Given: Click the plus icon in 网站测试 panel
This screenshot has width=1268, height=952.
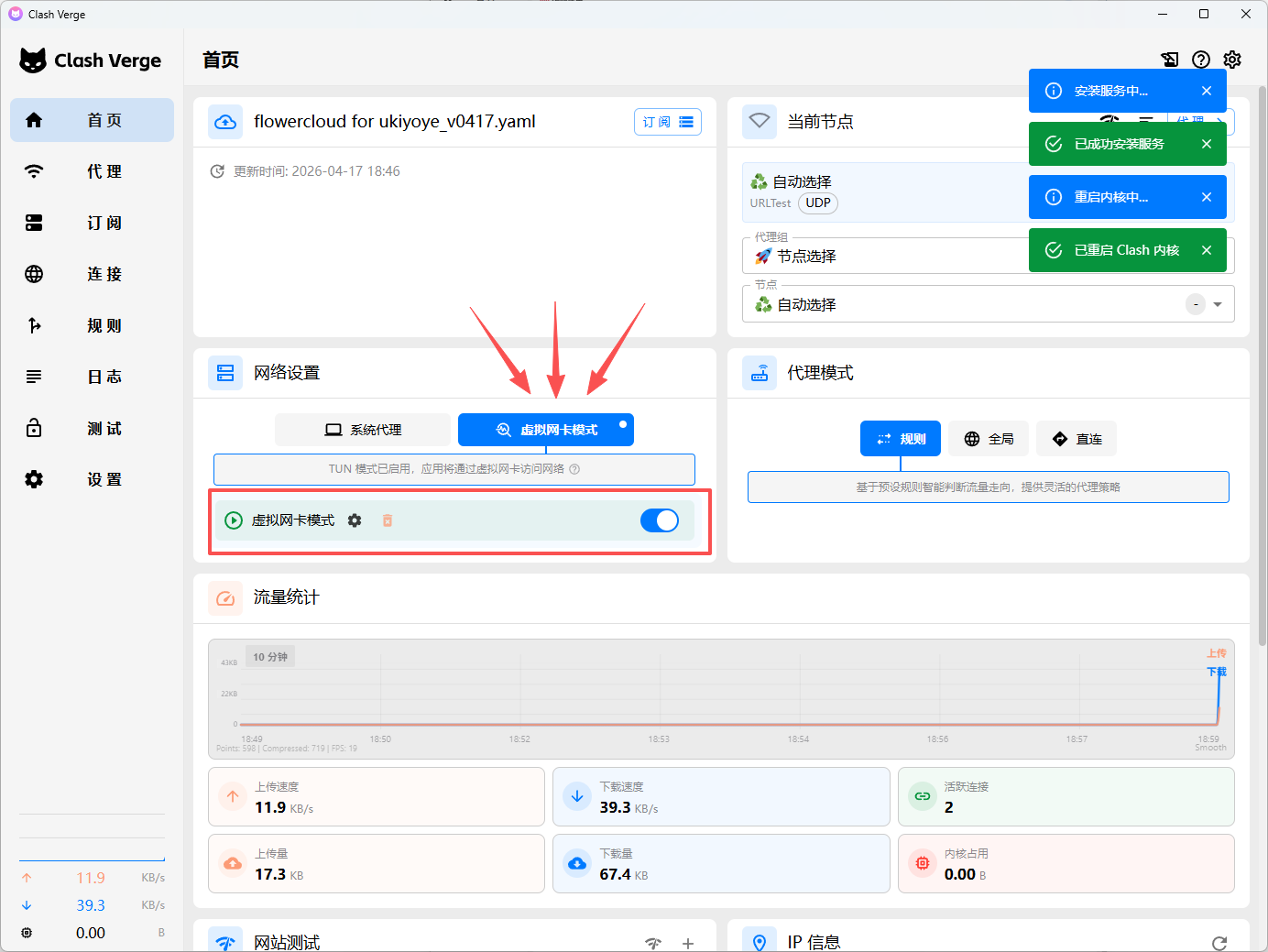Looking at the screenshot, I should [688, 943].
